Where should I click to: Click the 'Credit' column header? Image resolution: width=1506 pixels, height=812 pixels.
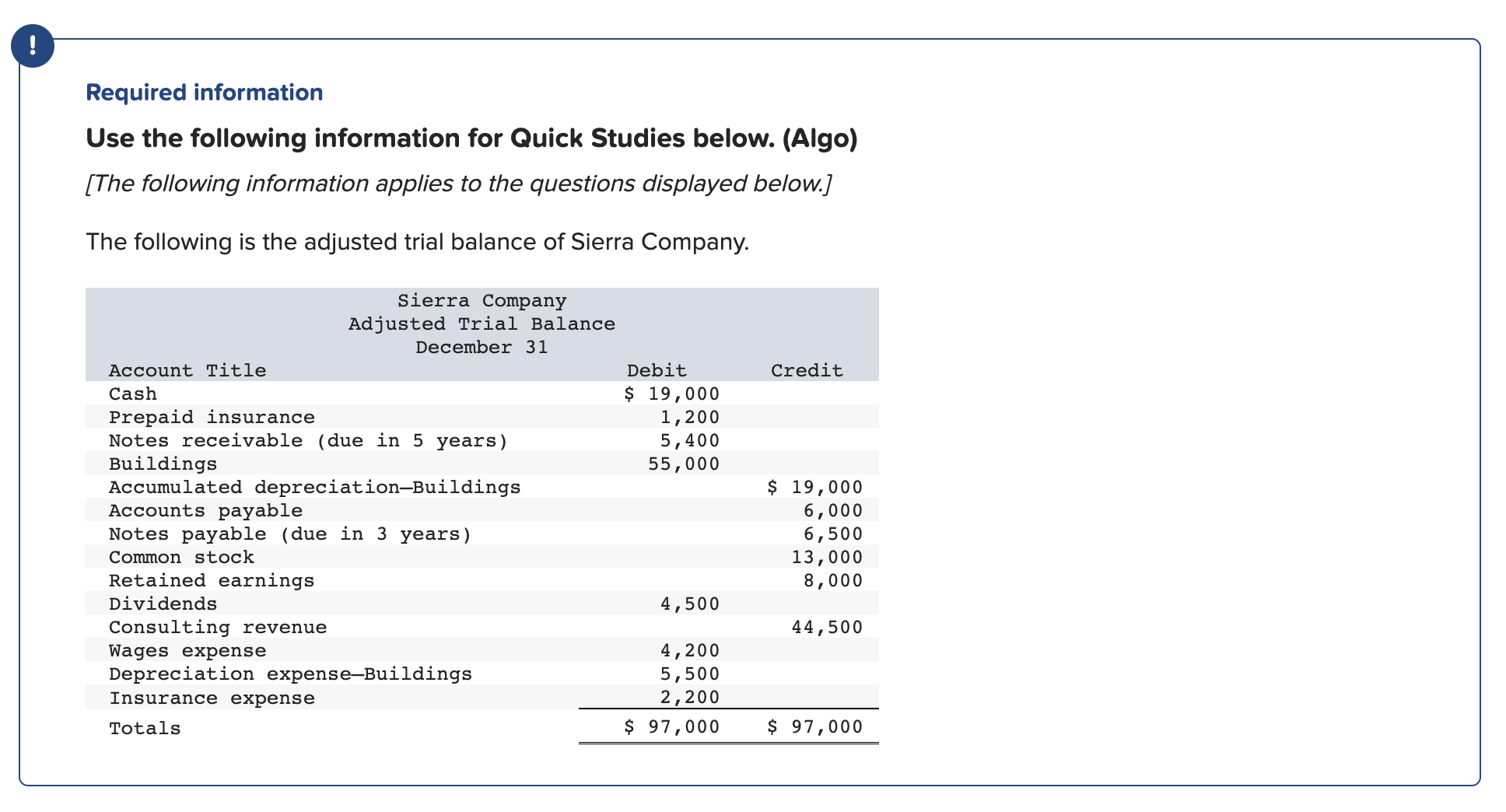(807, 371)
